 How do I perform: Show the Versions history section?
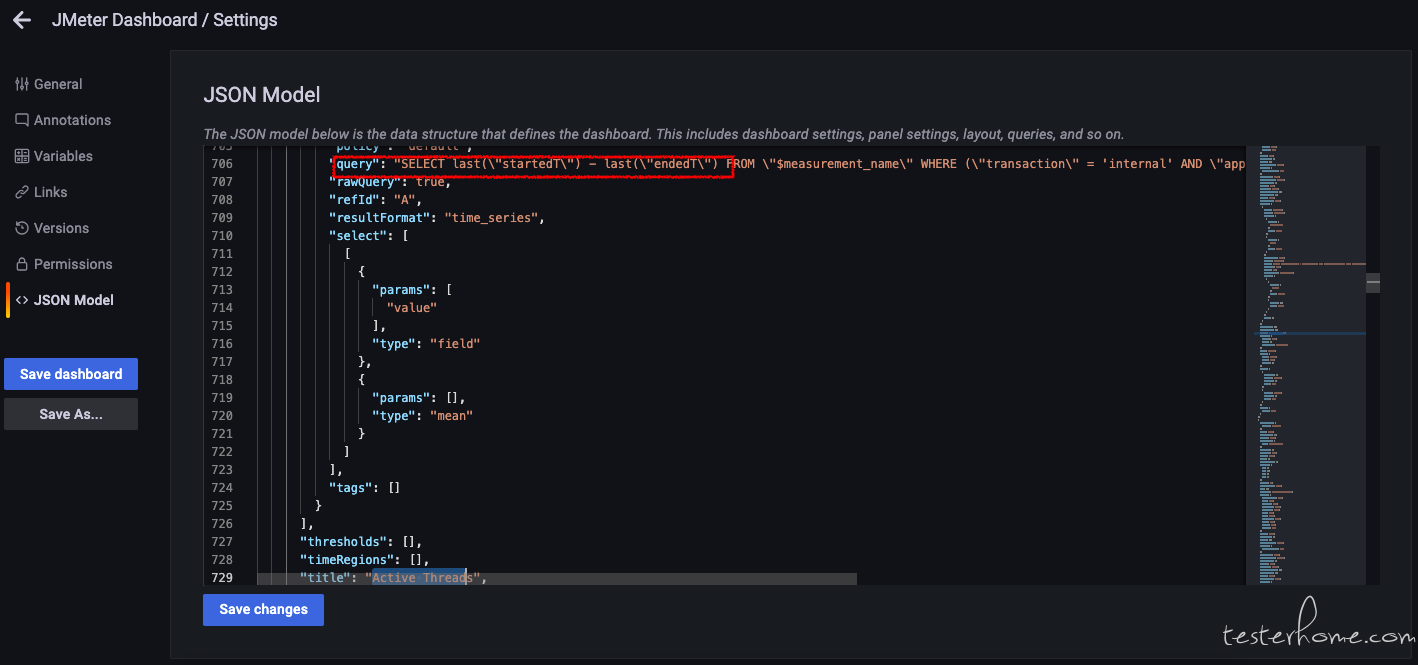(52, 228)
